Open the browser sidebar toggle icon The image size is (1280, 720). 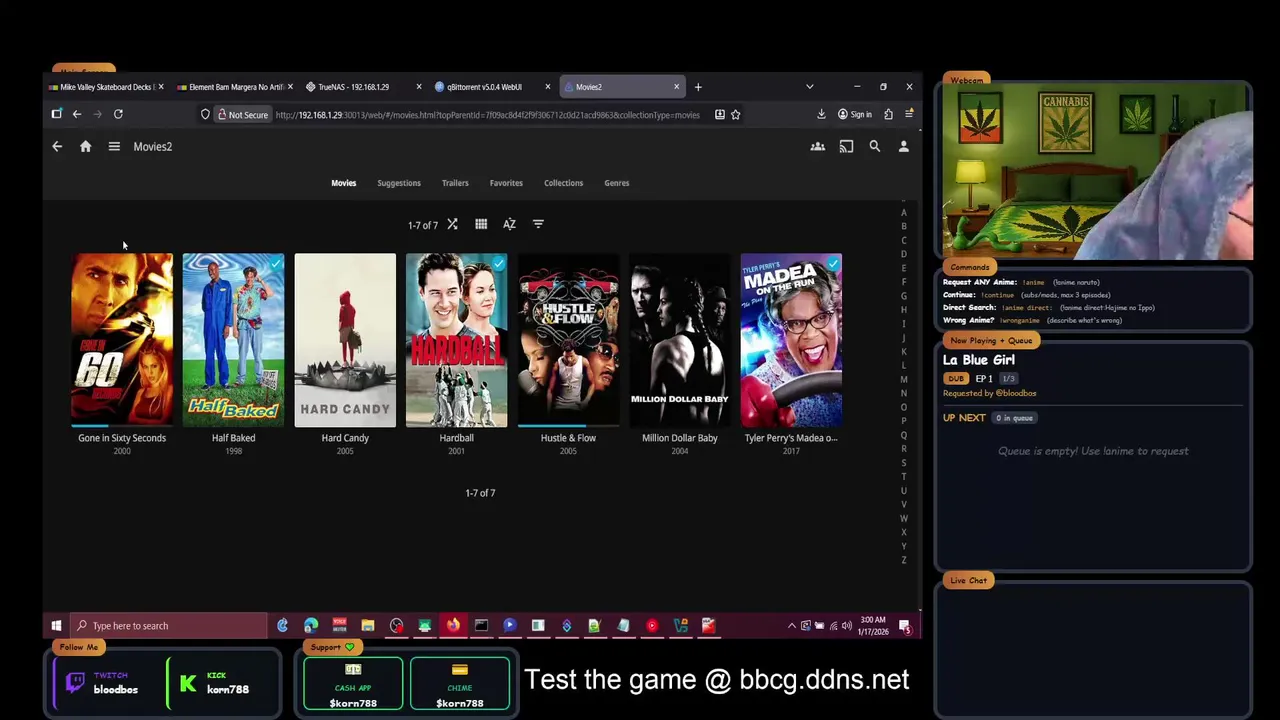pyautogui.click(x=56, y=114)
